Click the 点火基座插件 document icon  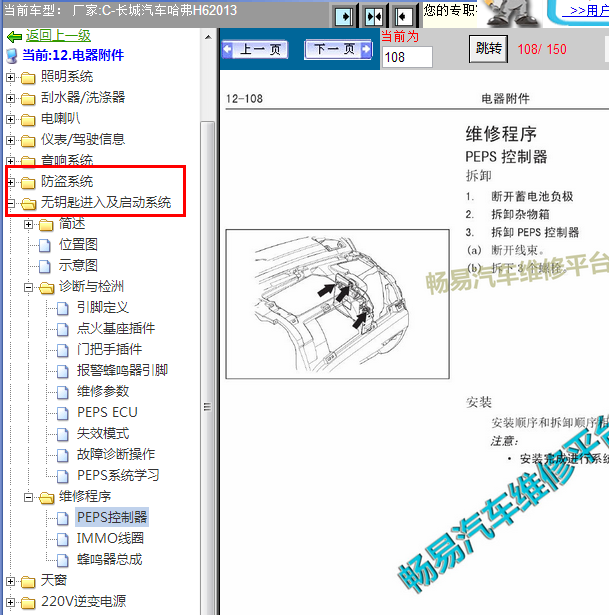click(x=63, y=329)
